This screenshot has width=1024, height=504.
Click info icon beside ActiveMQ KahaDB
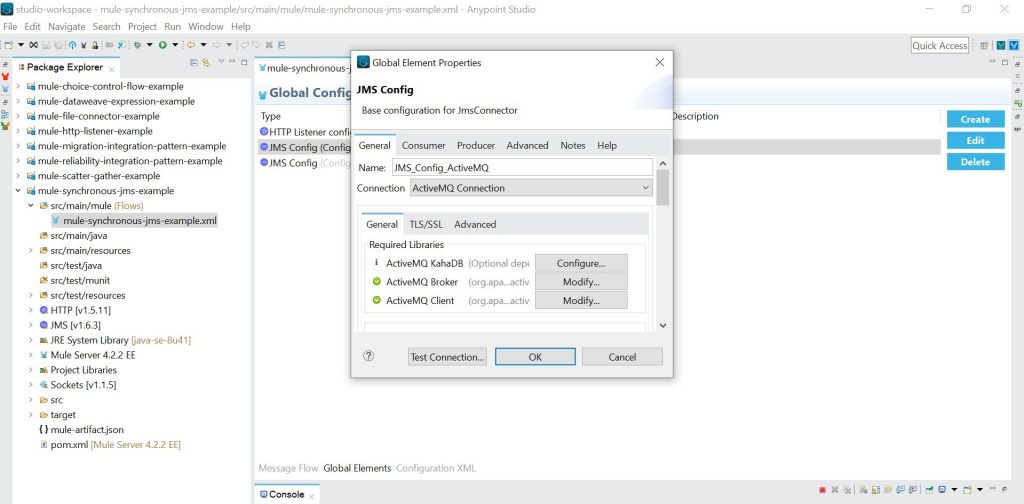click(x=376, y=262)
